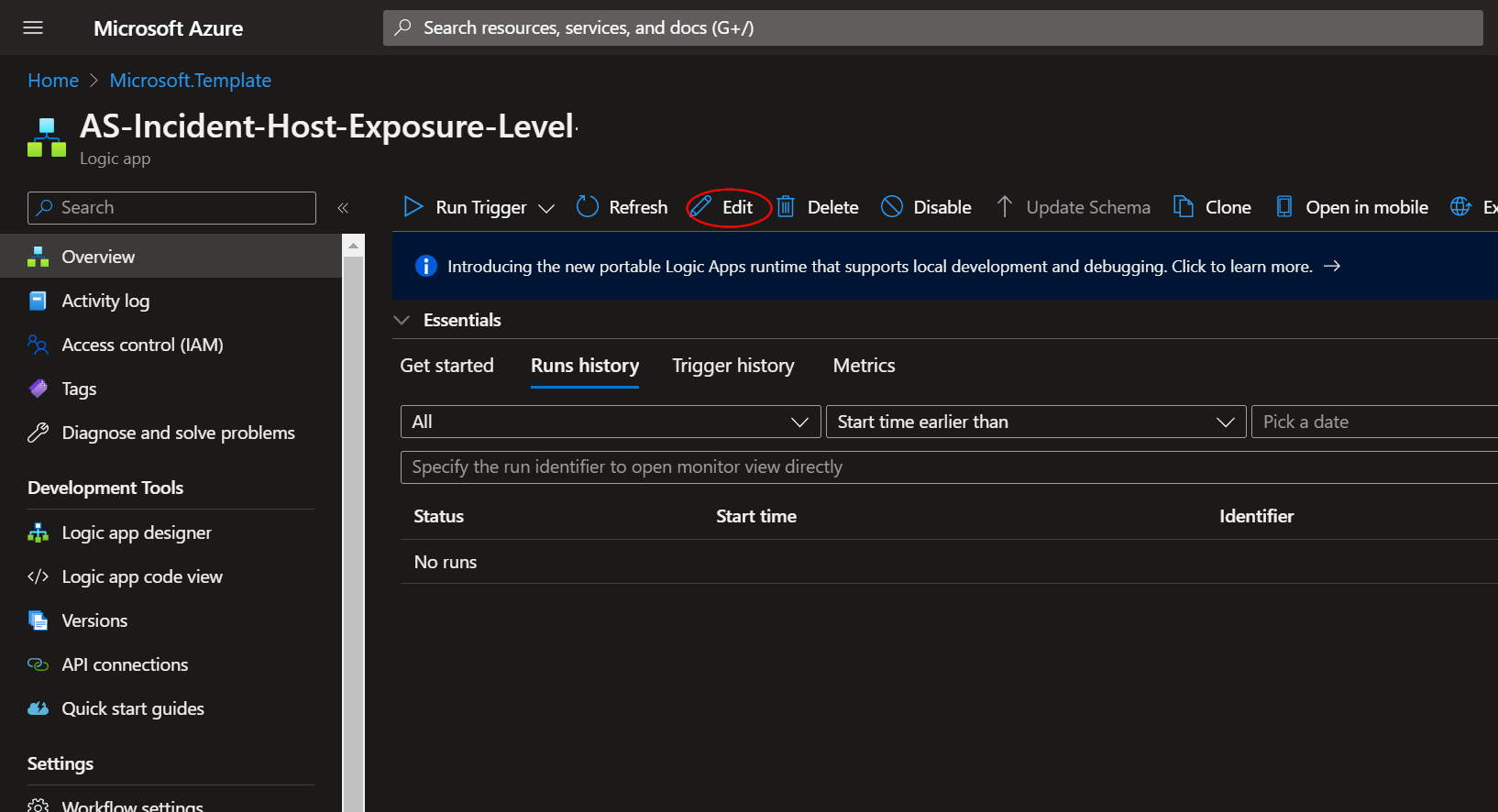Click the Refresh circular arrow icon
Viewport: 1498px width, 812px height.
pos(588,207)
